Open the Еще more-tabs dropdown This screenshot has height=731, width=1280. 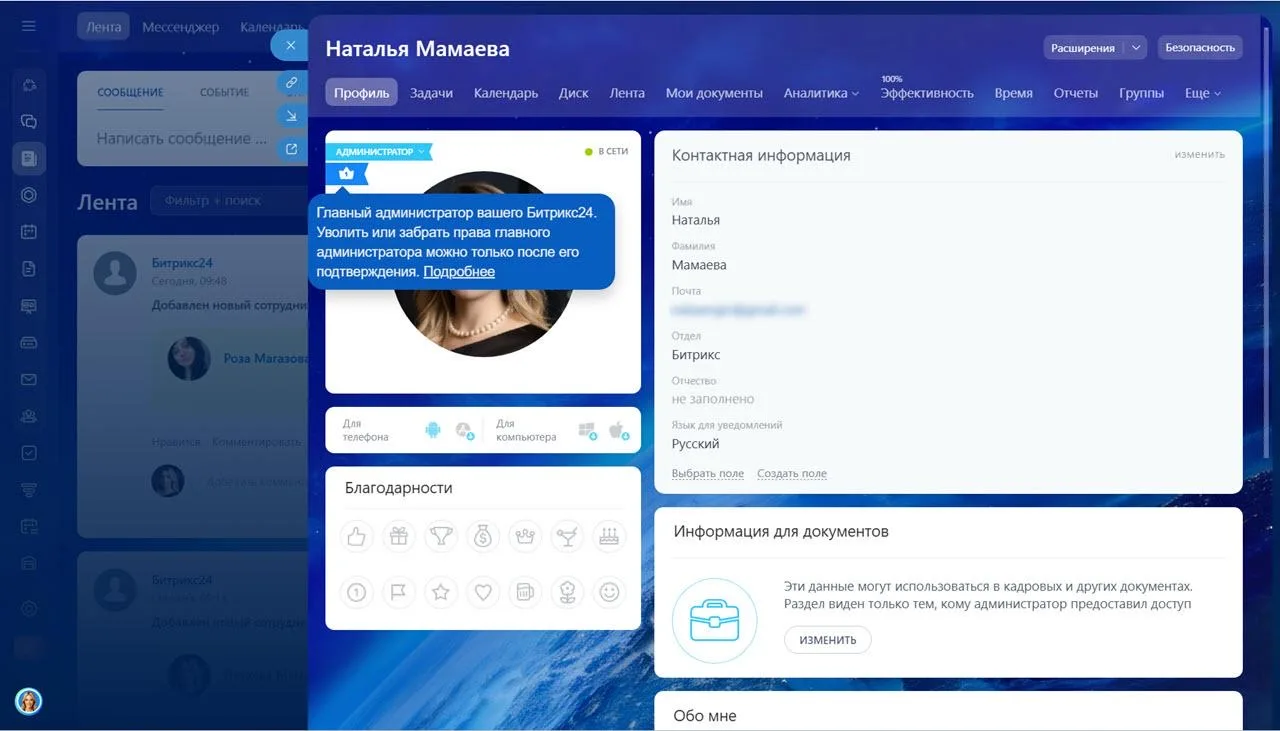click(x=1203, y=93)
